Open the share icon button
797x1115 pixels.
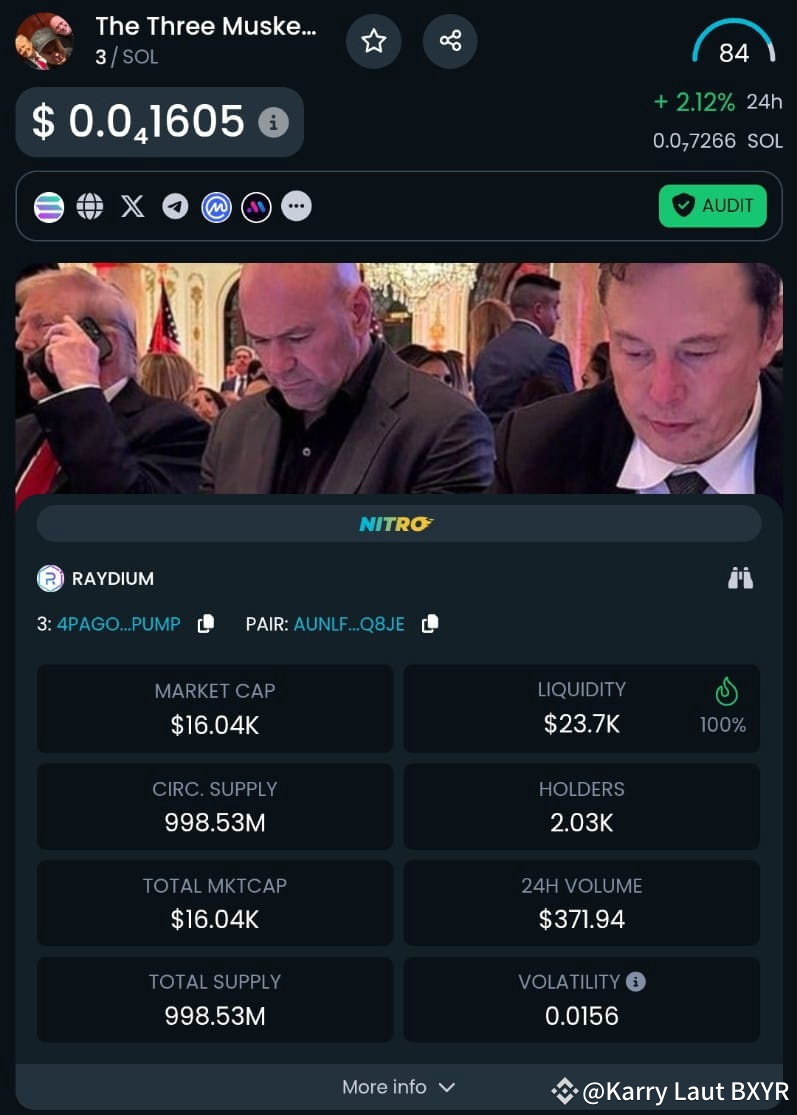pos(450,41)
